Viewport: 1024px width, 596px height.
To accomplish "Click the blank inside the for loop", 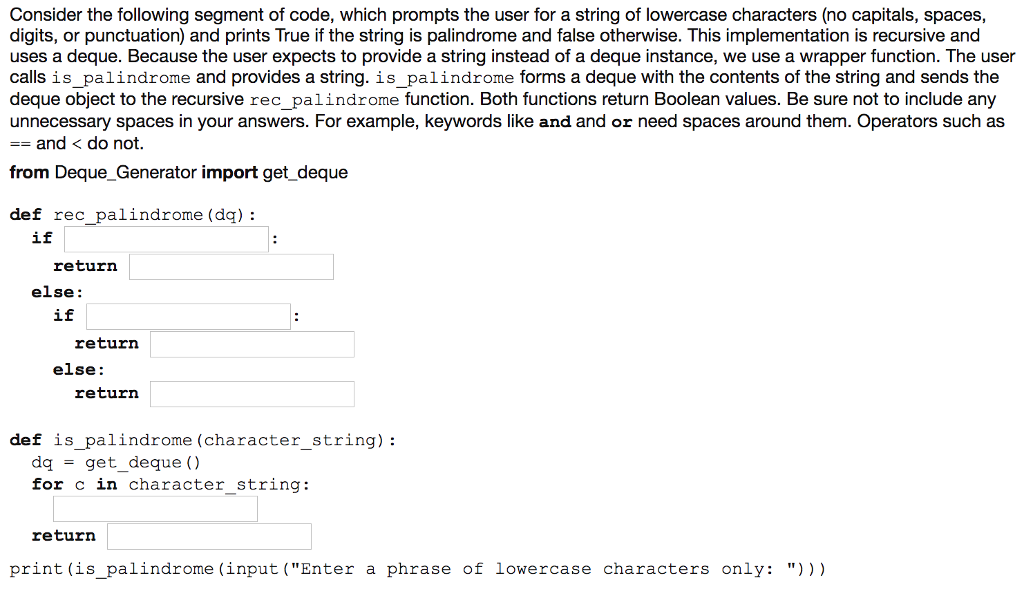I will coord(155,508).
